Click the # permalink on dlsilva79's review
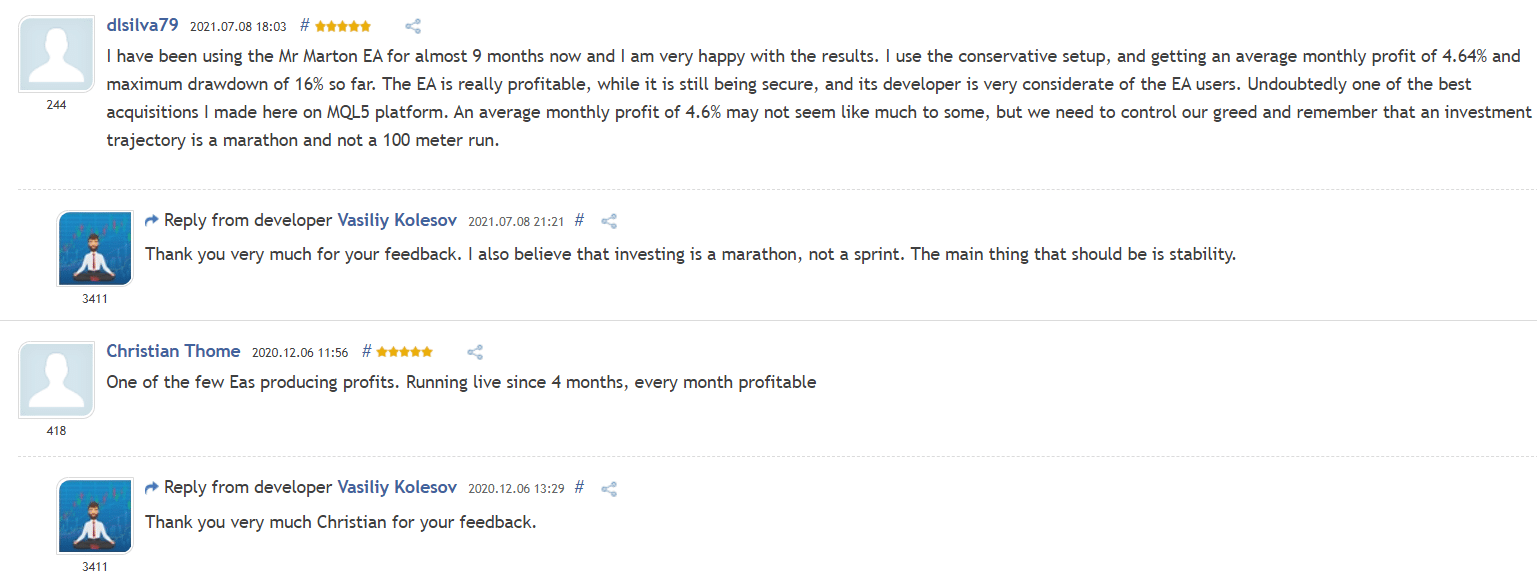Screen dimensions: 1537x586 point(304,26)
